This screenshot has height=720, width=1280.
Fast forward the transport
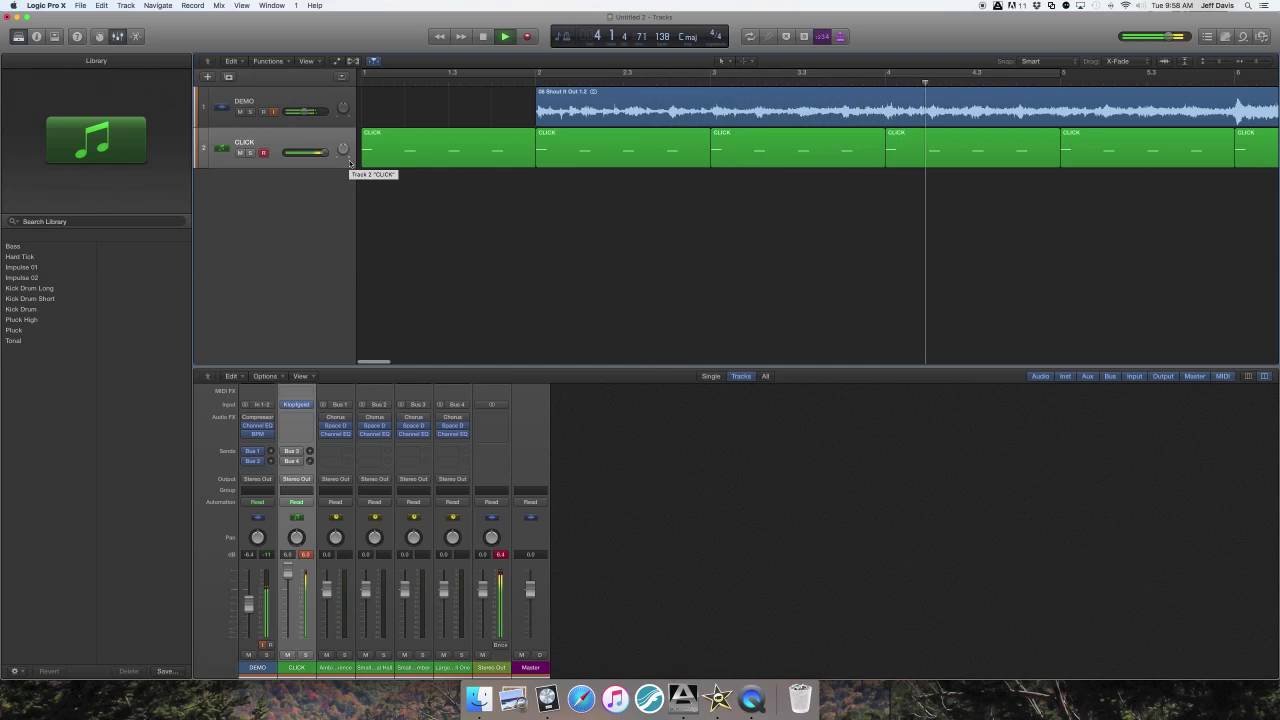click(x=461, y=37)
